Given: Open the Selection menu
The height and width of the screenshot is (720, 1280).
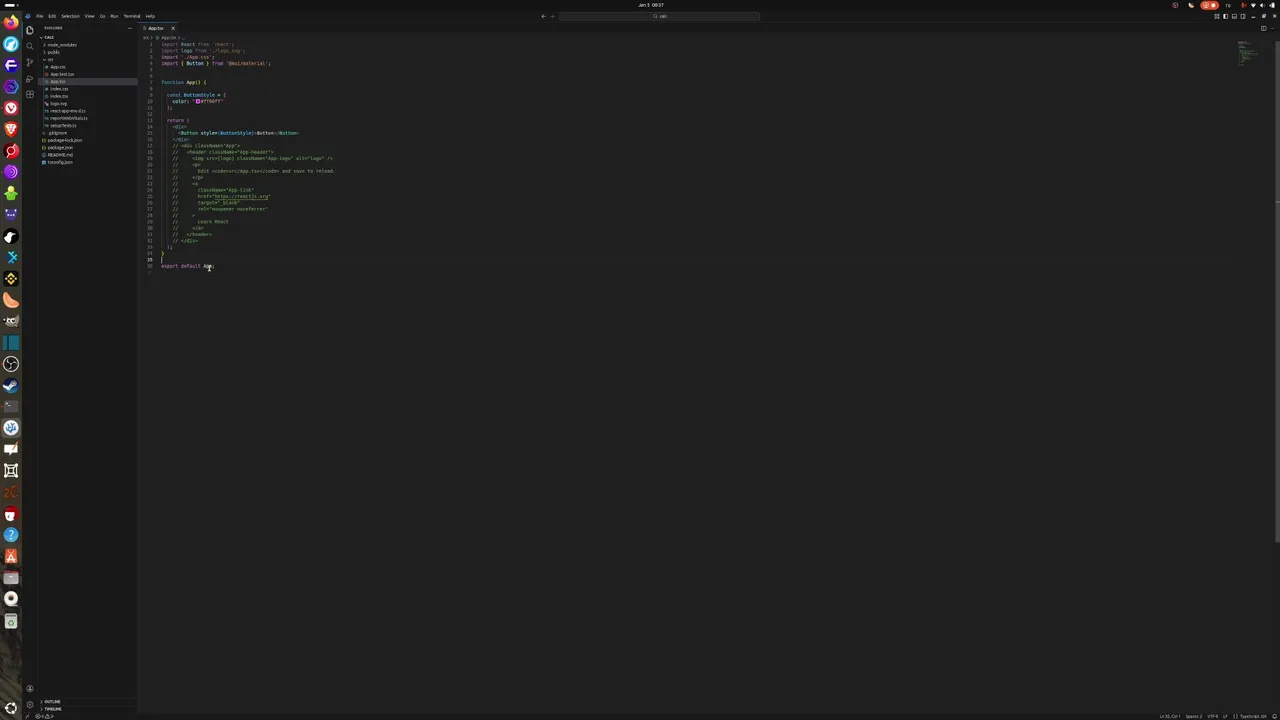Looking at the screenshot, I should [70, 16].
